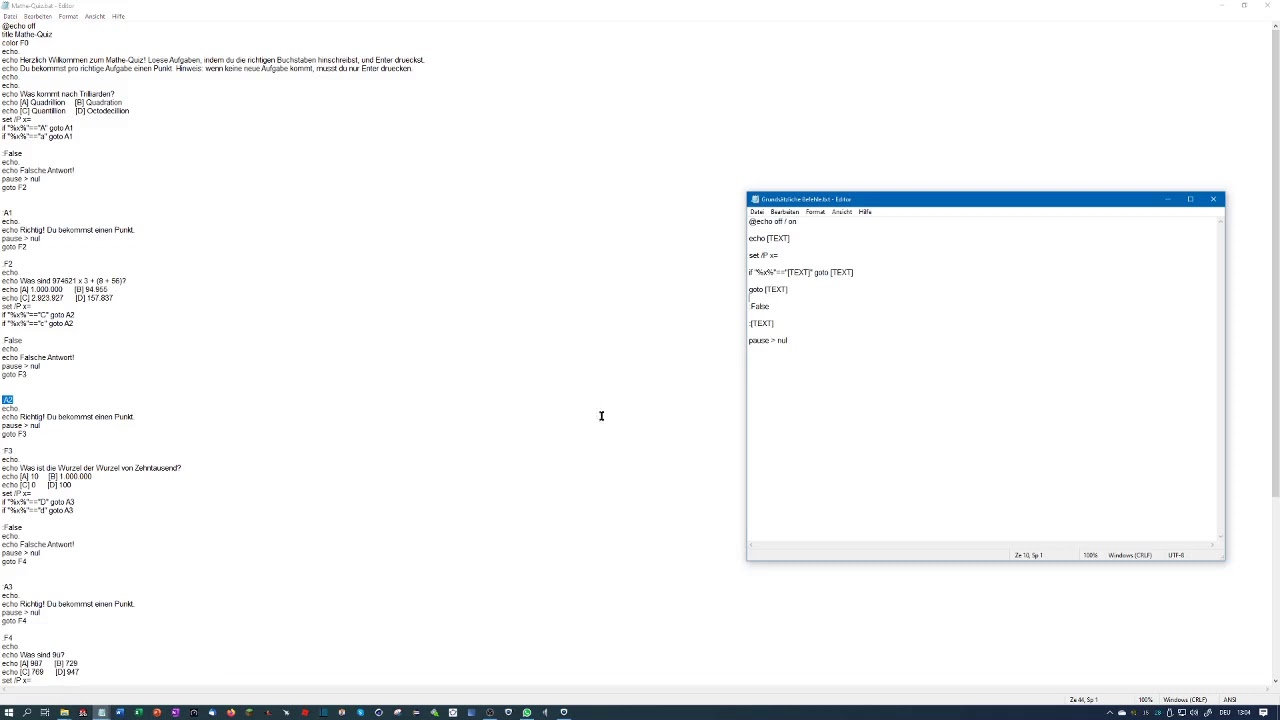This screenshot has width=1280, height=720.
Task: Click 'UTF-8' in small editor status bar
Action: 1176,555
